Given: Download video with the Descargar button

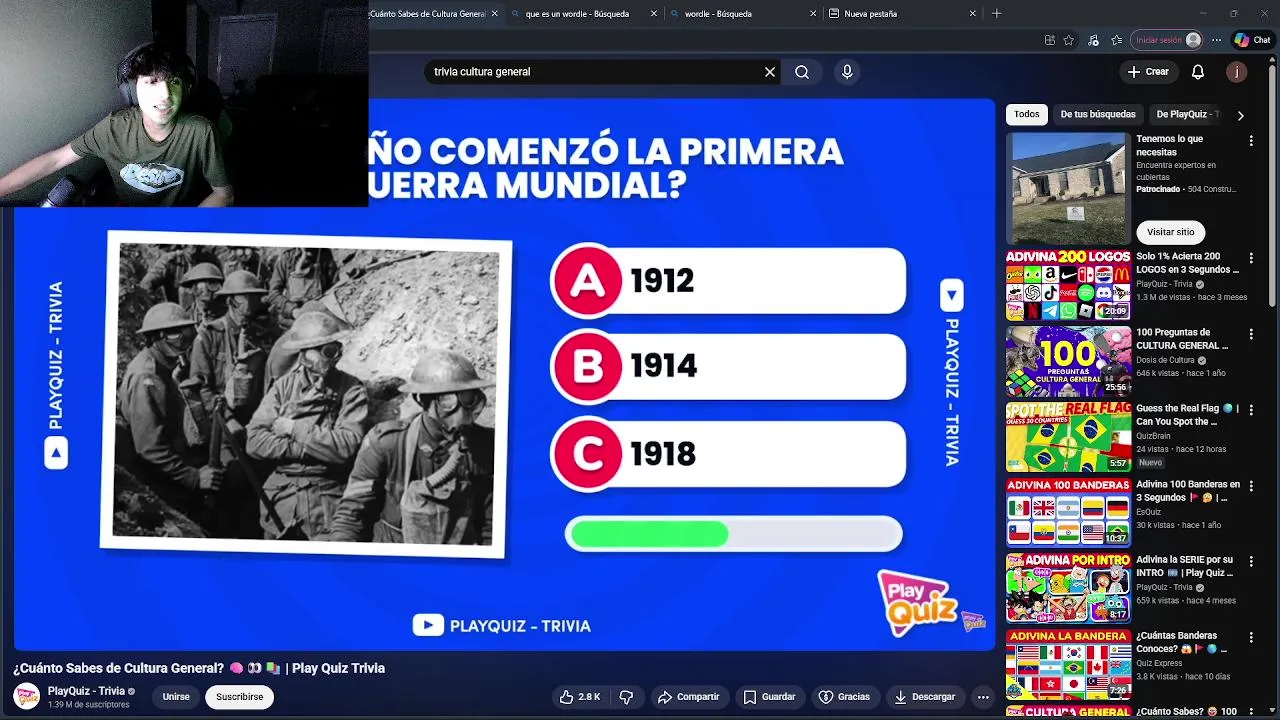Looking at the screenshot, I should click(925, 697).
